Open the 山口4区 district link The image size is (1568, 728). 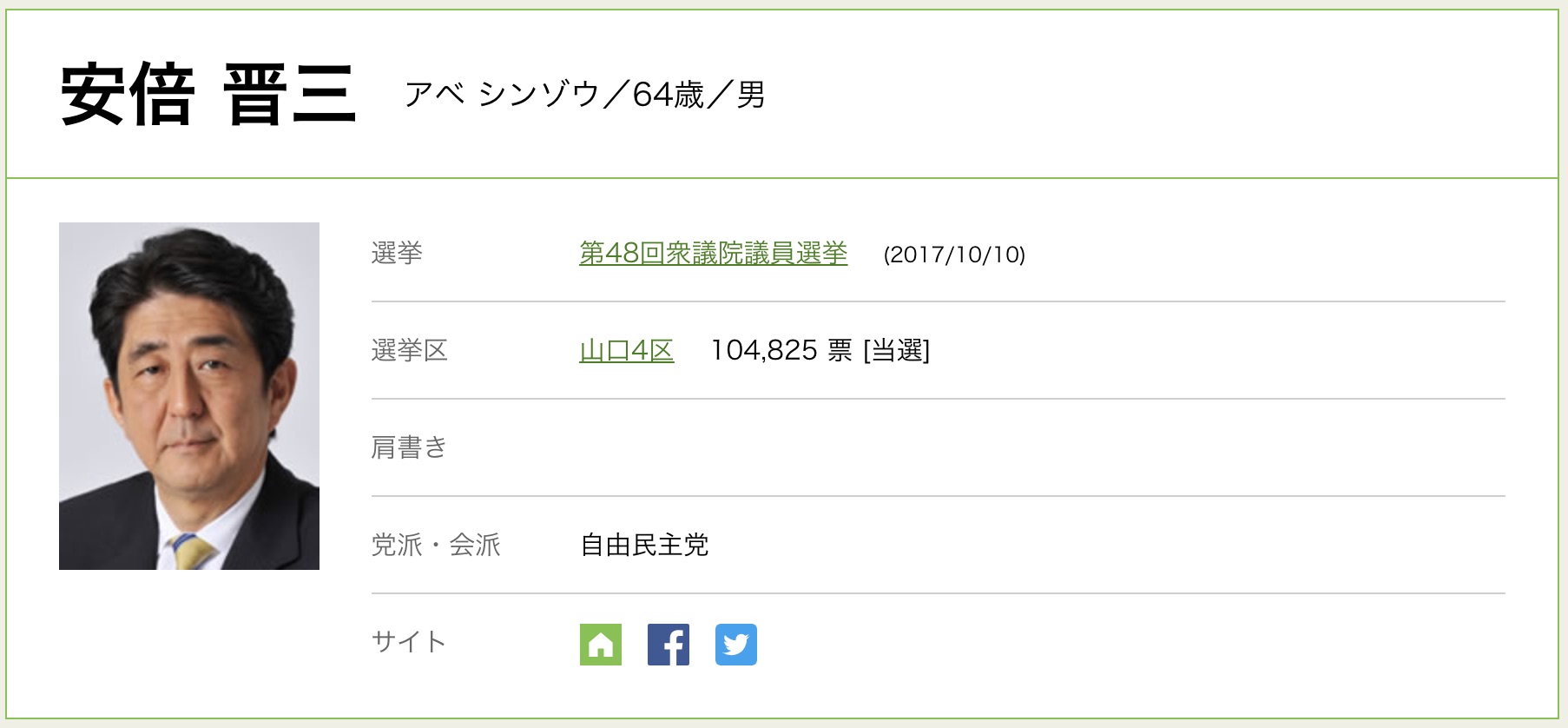click(x=626, y=351)
